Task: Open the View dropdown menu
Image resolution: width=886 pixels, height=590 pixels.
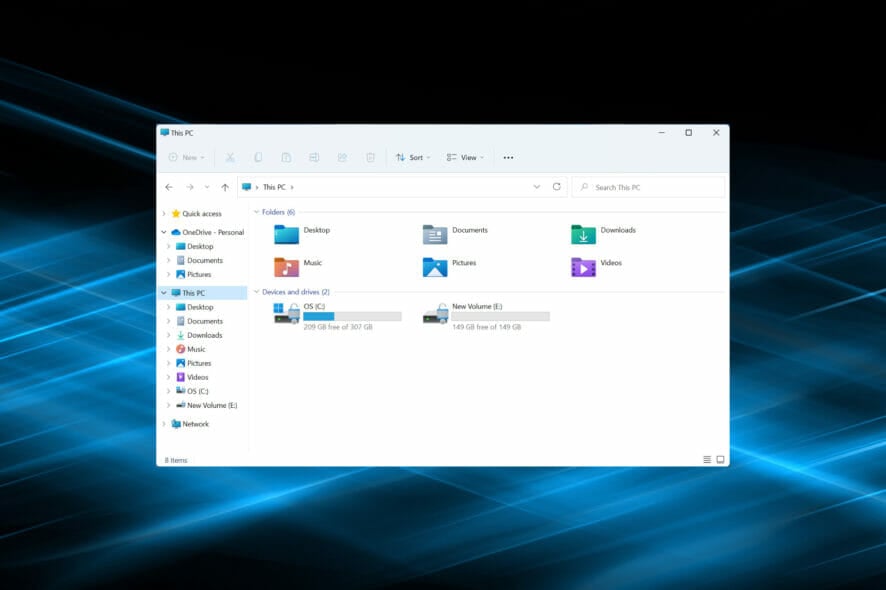Action: click(x=465, y=158)
